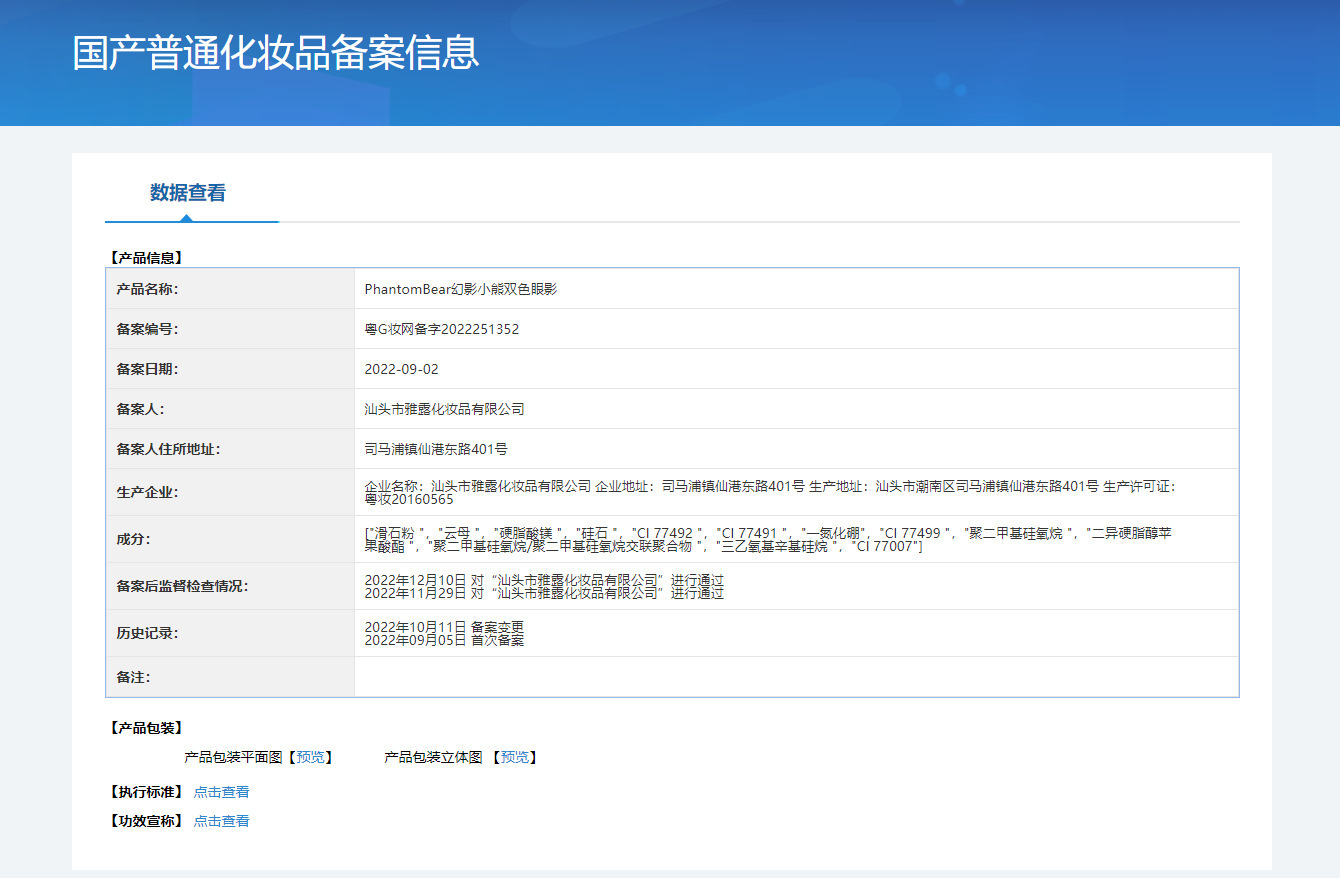This screenshot has height=878, width=1340.
Task: Select the 生产企业 label cell
Action: click(231, 492)
